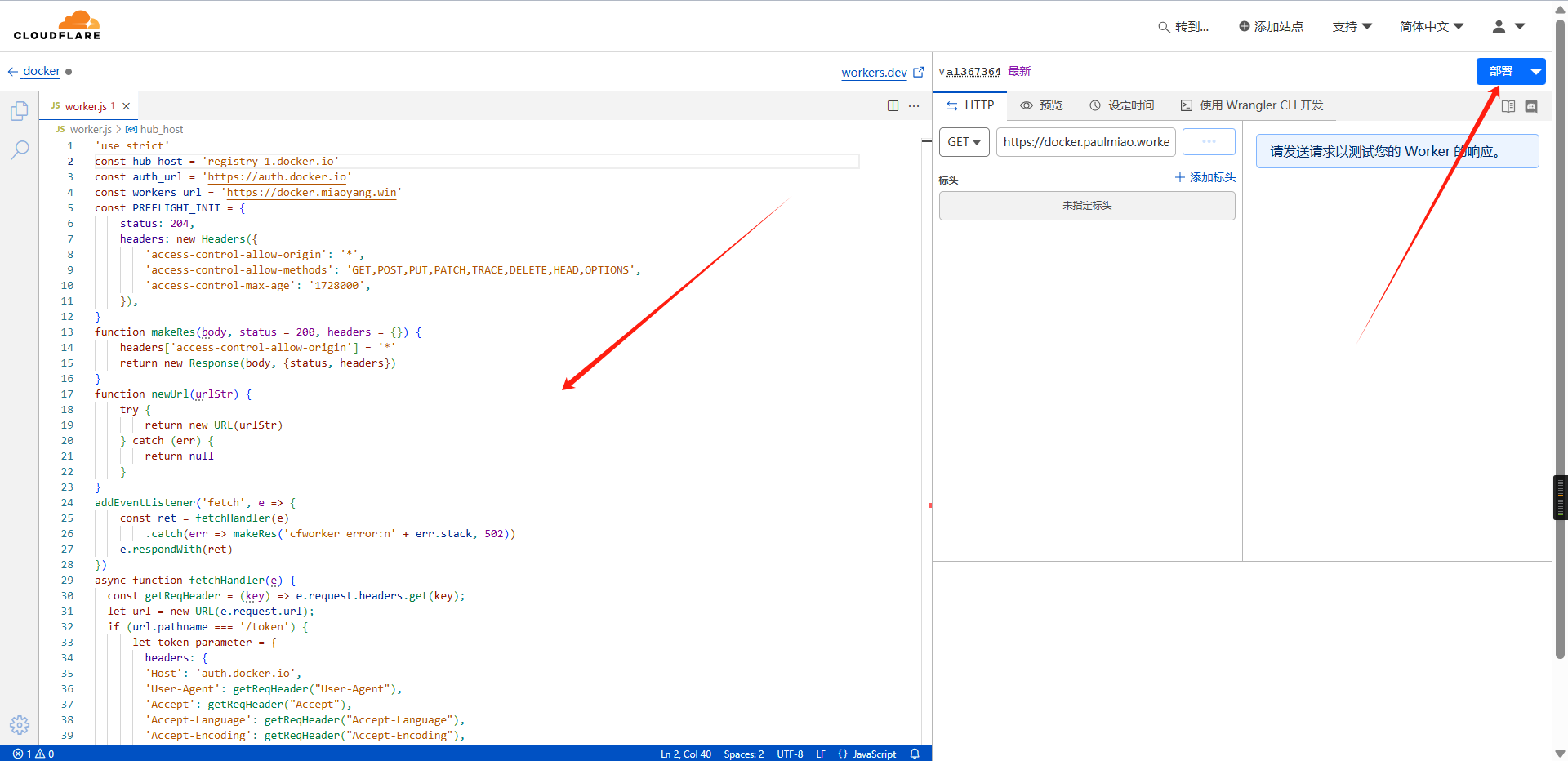Open Search icon in editor sidebar

[20, 149]
